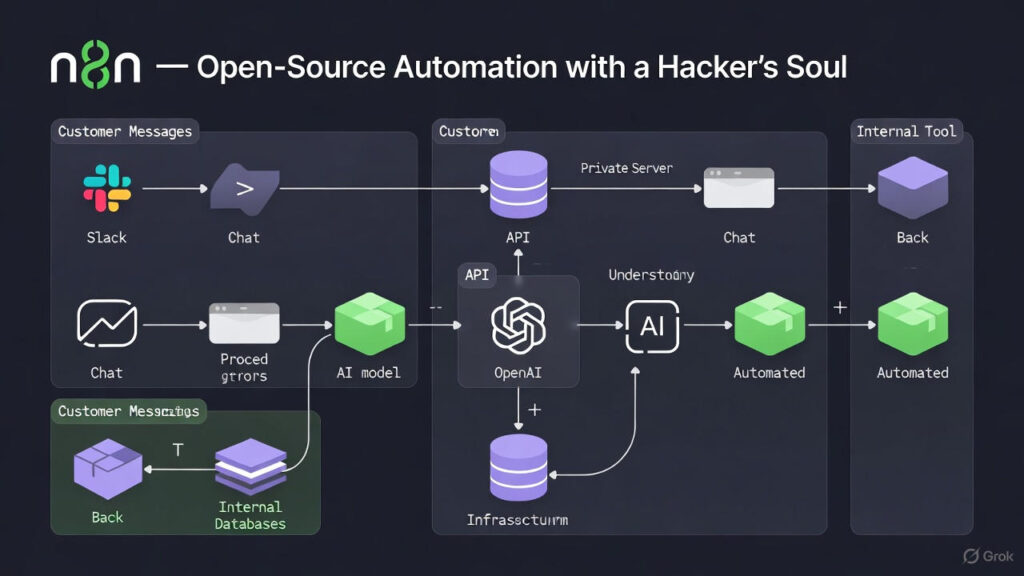
Task: Select the green highlighted Customer Messages swatch area
Action: point(129,411)
